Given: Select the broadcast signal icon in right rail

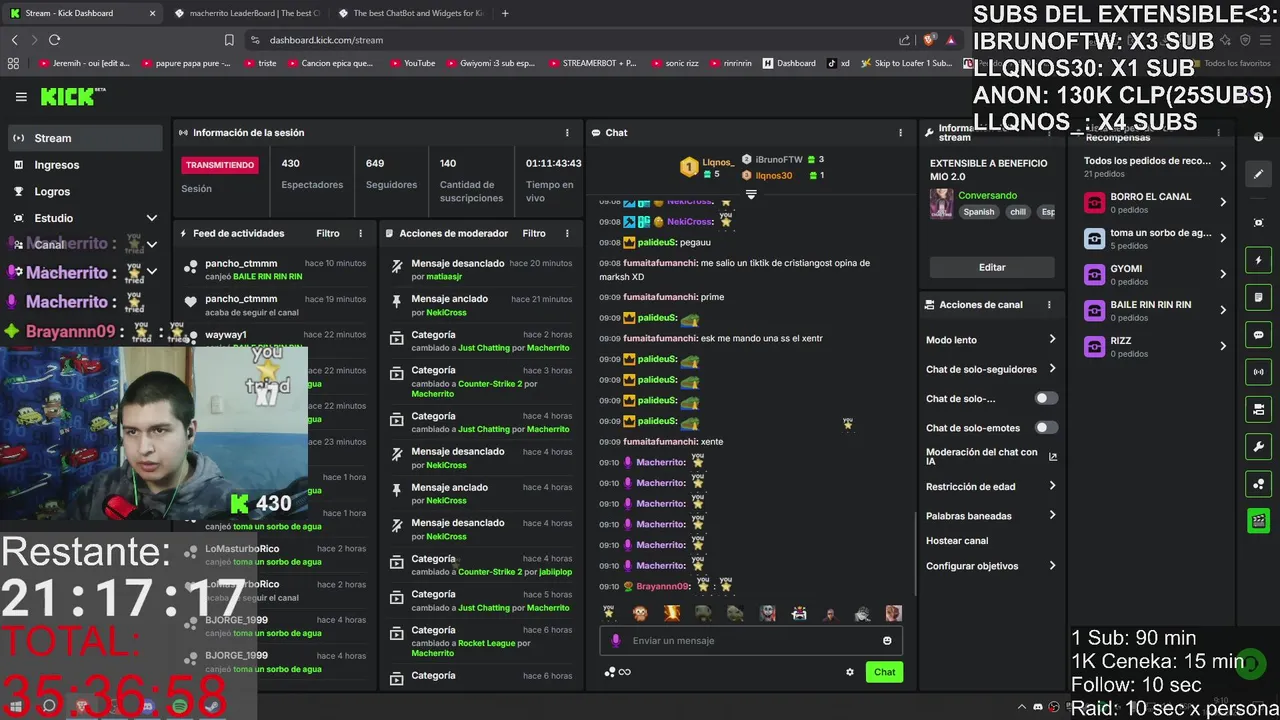Looking at the screenshot, I should (1259, 372).
